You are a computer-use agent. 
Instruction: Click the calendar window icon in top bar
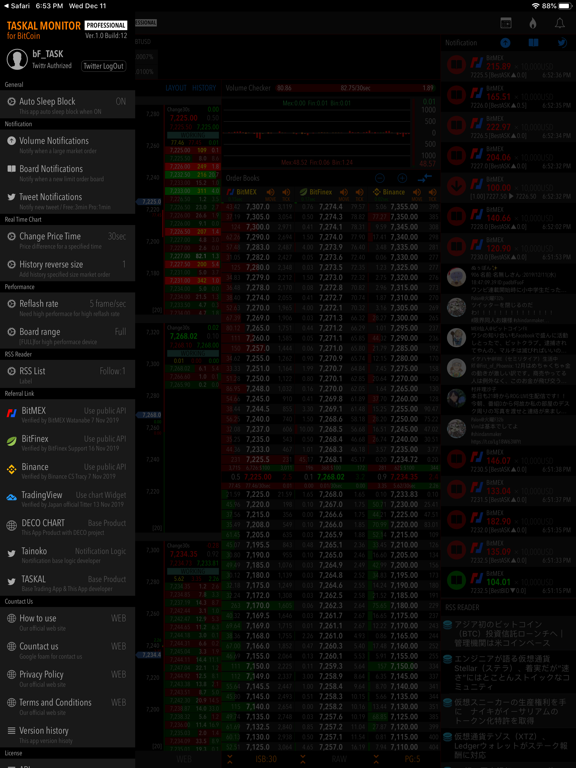pyautogui.click(x=505, y=23)
